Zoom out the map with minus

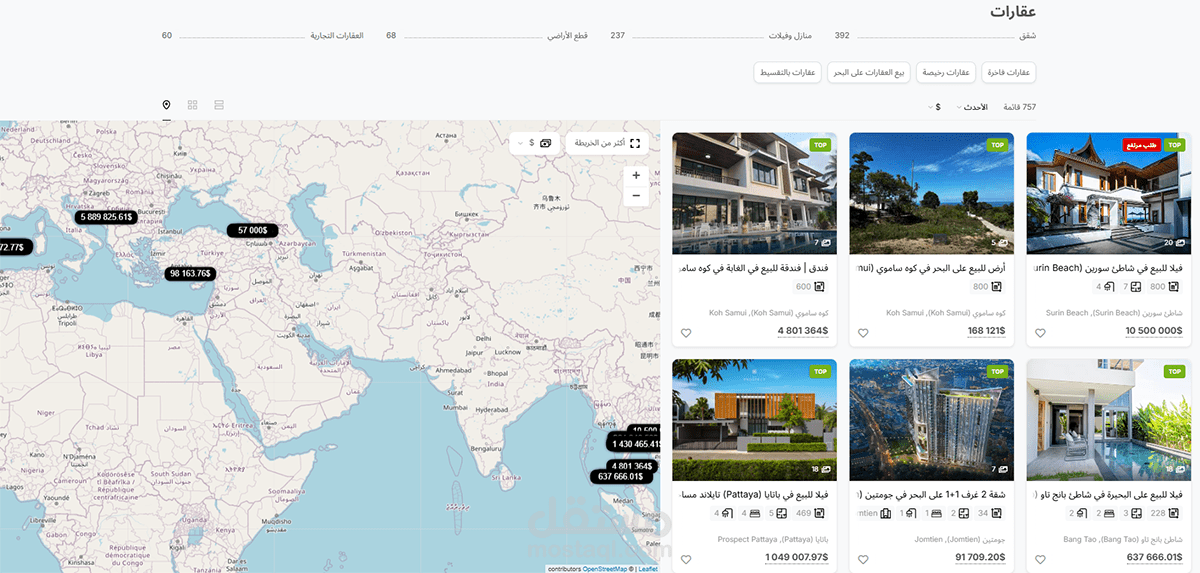tap(635, 197)
